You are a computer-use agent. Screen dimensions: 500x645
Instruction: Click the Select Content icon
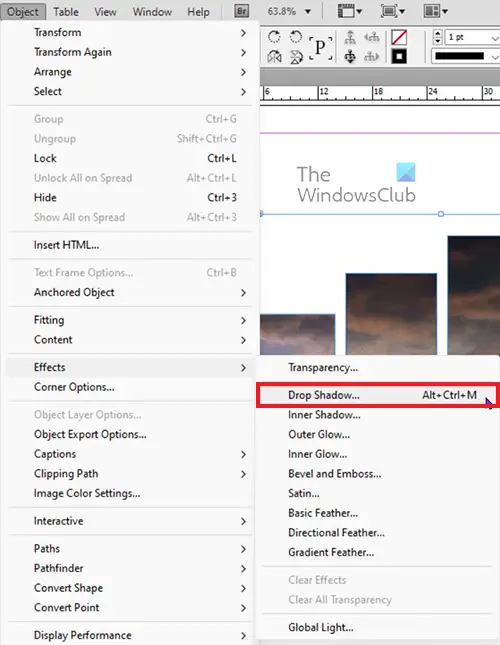[350, 56]
